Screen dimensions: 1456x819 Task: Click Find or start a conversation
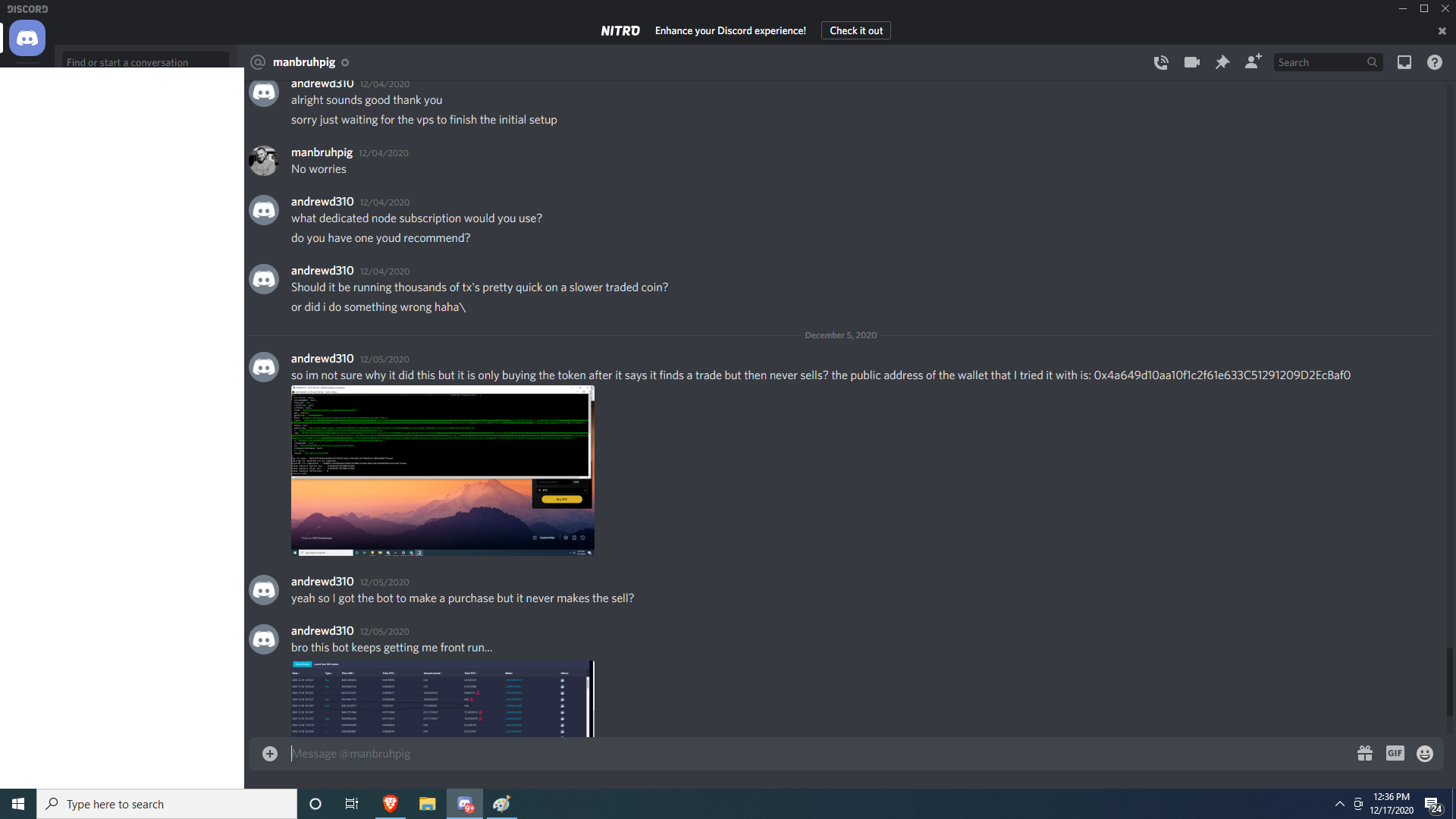pyautogui.click(x=145, y=61)
